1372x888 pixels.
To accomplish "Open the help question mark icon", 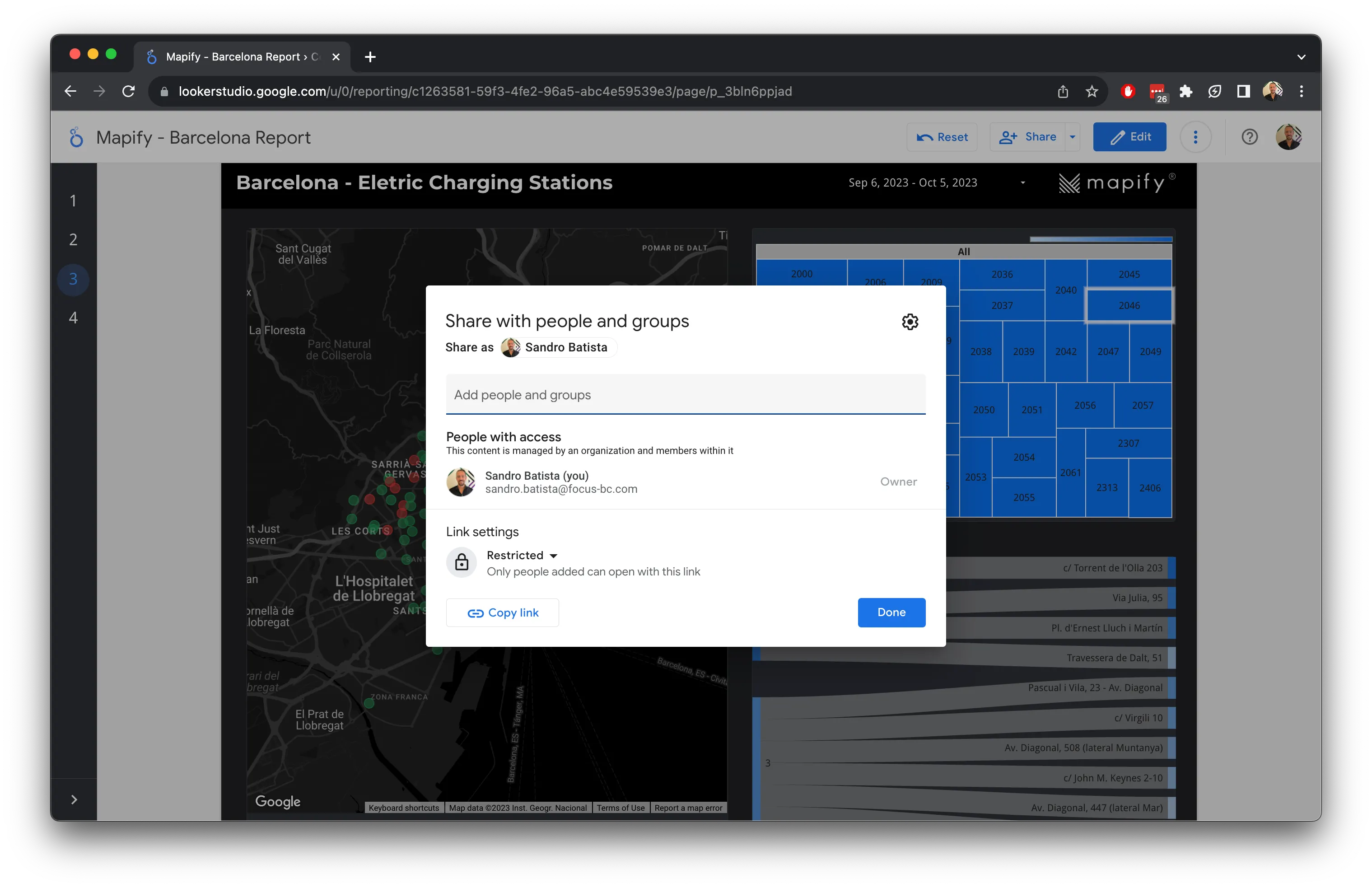I will tap(1249, 137).
